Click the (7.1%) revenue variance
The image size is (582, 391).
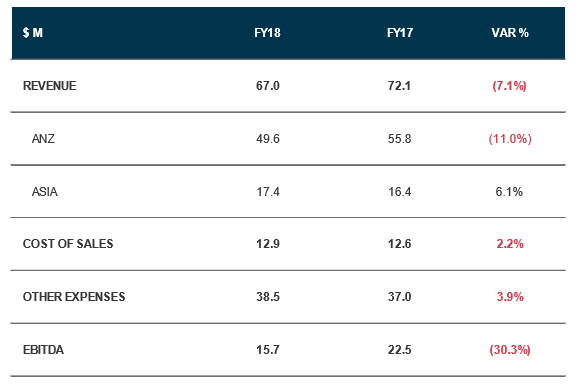(509, 86)
